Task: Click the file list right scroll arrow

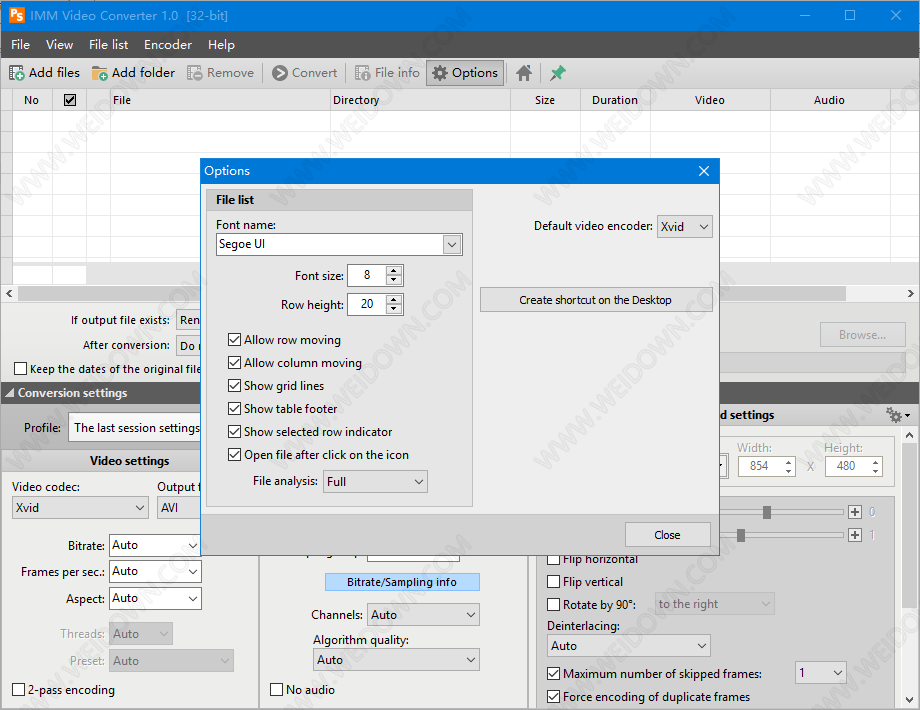Action: tap(911, 293)
